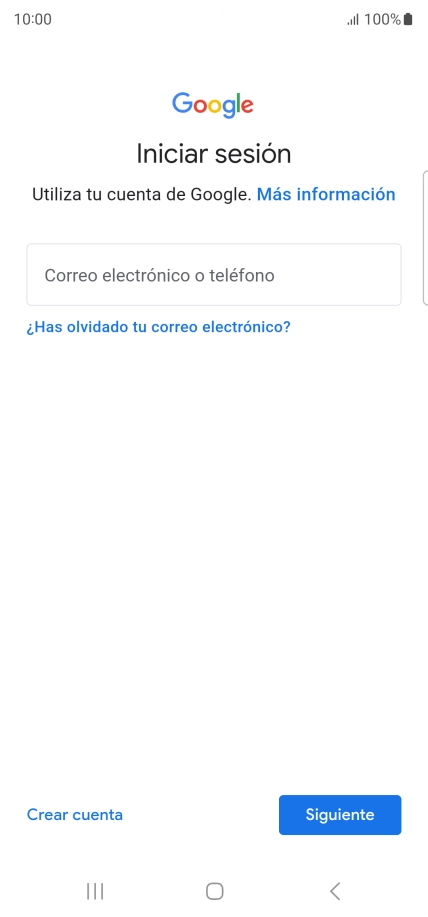Viewport: 428px width, 917px height.
Task: Tap the blue capital G in Google logo
Action: click(182, 103)
